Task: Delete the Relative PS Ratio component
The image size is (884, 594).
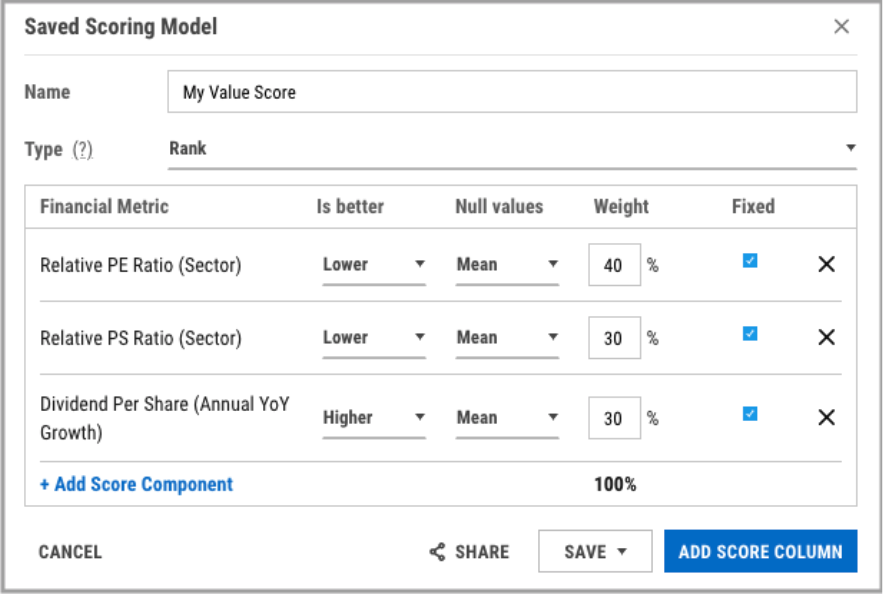Action: tap(826, 338)
